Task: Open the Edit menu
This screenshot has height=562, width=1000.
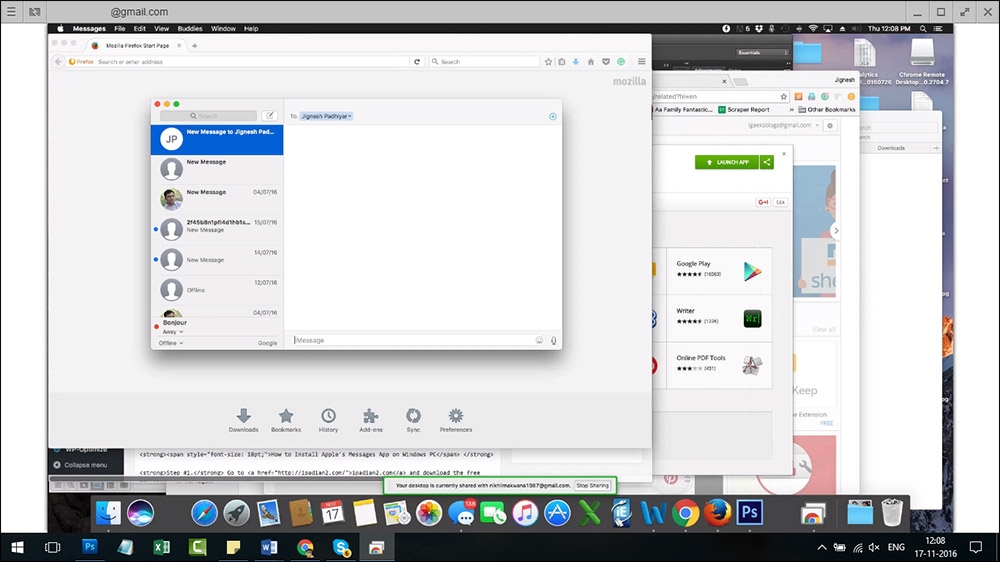Action: tap(140, 29)
